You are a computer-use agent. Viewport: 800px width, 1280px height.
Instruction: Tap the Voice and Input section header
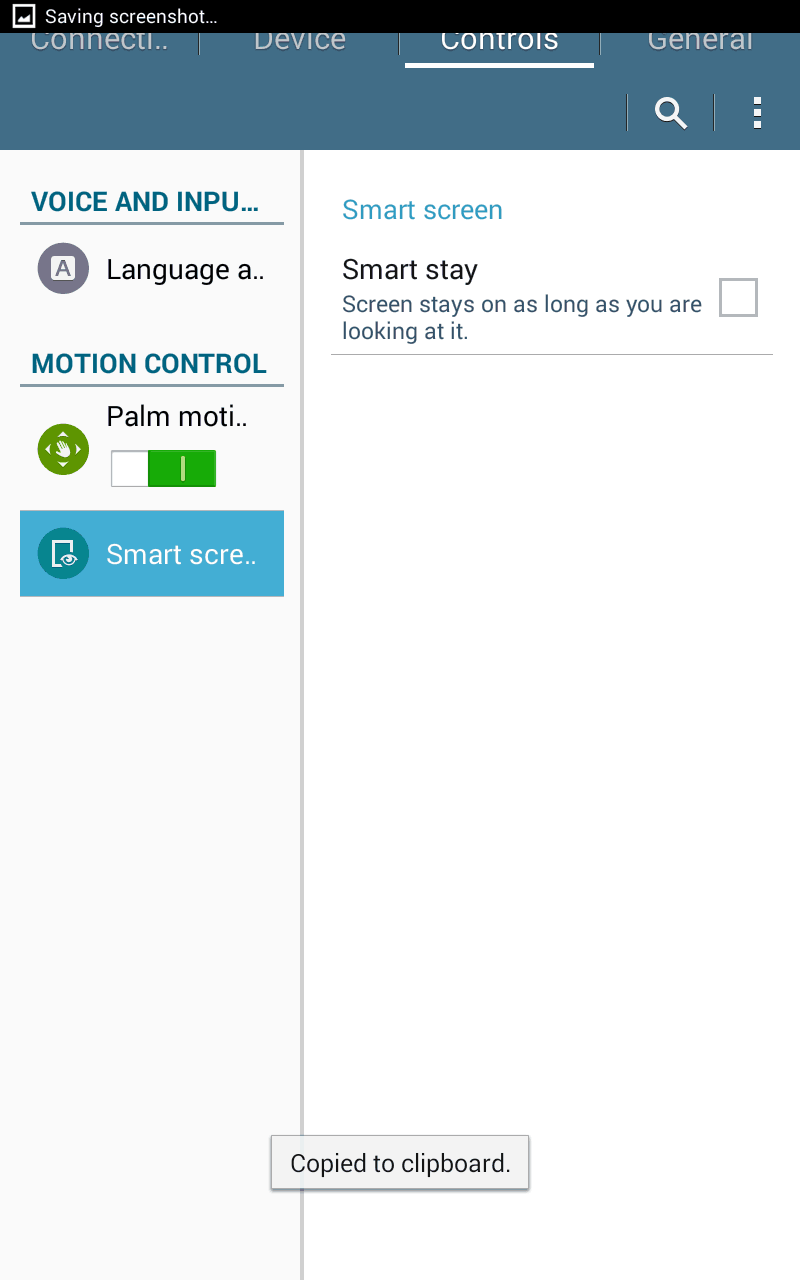tap(146, 202)
